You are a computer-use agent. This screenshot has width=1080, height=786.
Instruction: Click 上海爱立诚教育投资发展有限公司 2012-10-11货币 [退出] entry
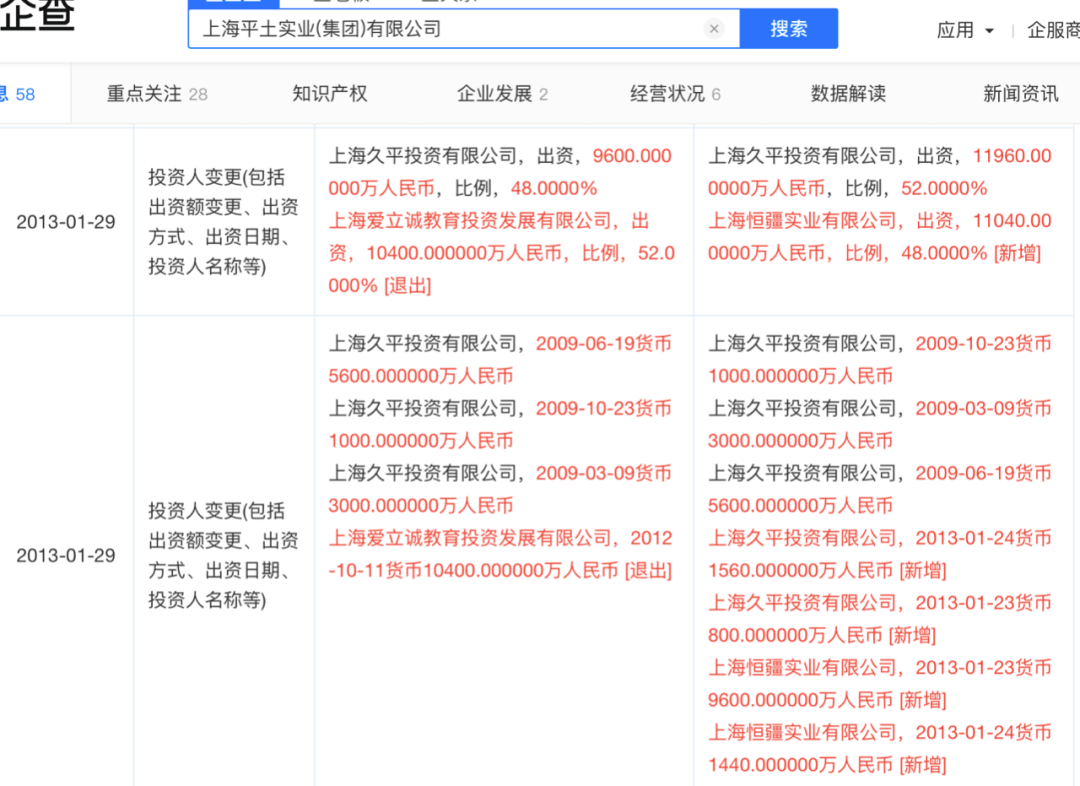tap(500, 554)
